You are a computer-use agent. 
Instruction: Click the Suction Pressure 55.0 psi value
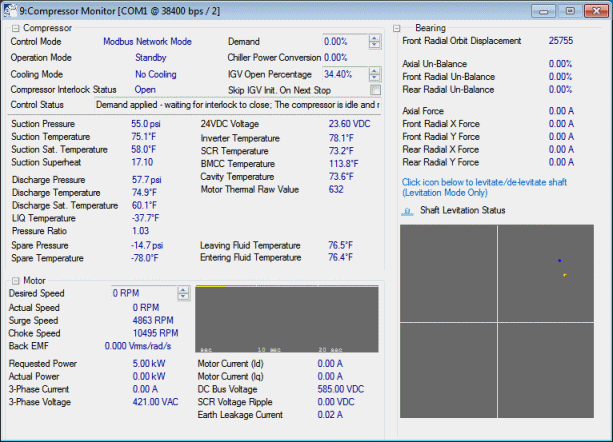[146, 124]
